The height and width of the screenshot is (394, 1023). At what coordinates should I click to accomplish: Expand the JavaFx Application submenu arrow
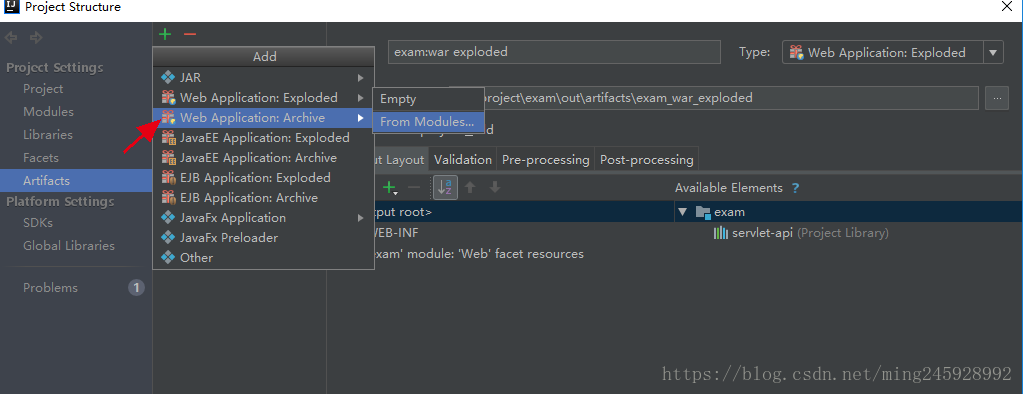tap(360, 218)
